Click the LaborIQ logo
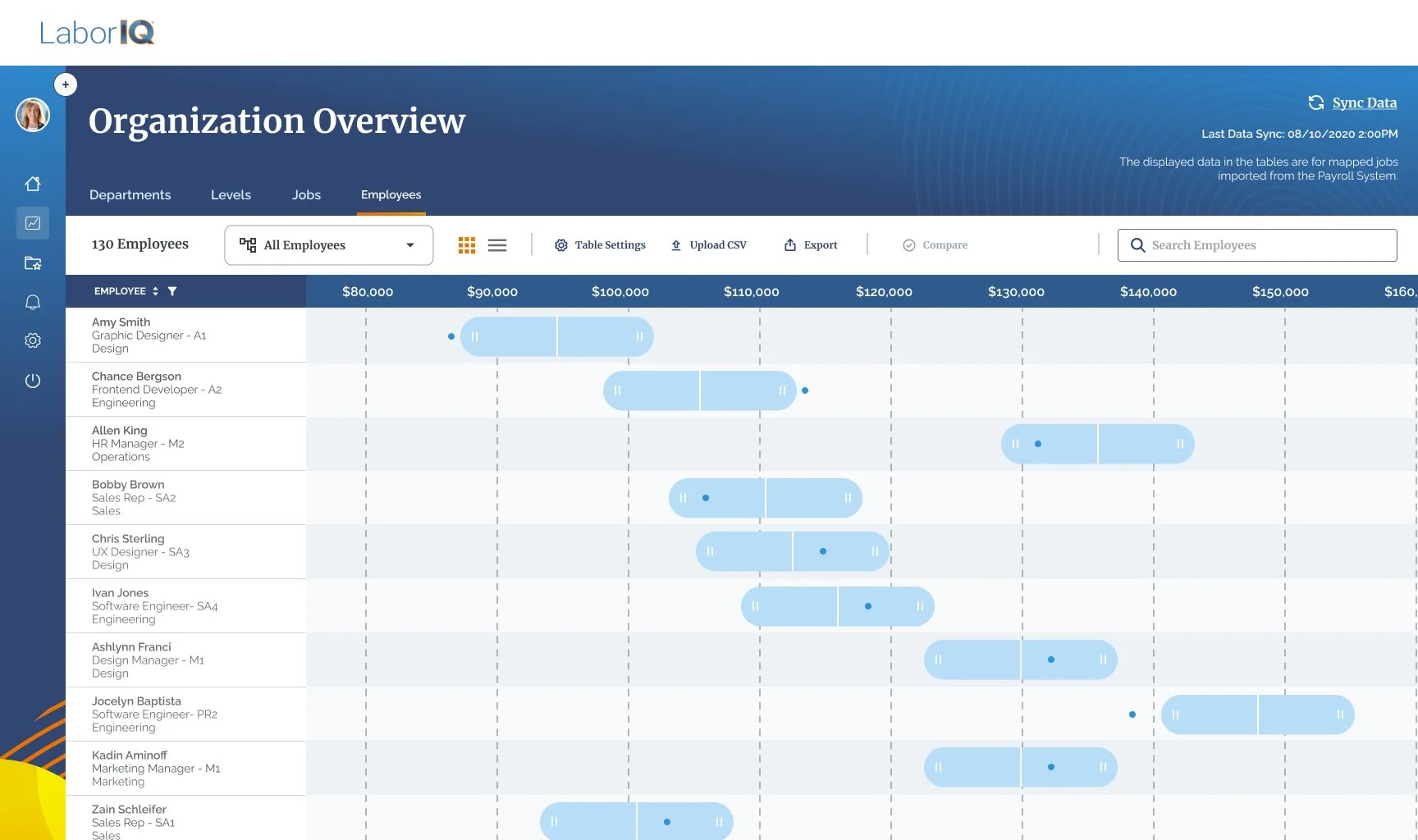 [97, 32]
